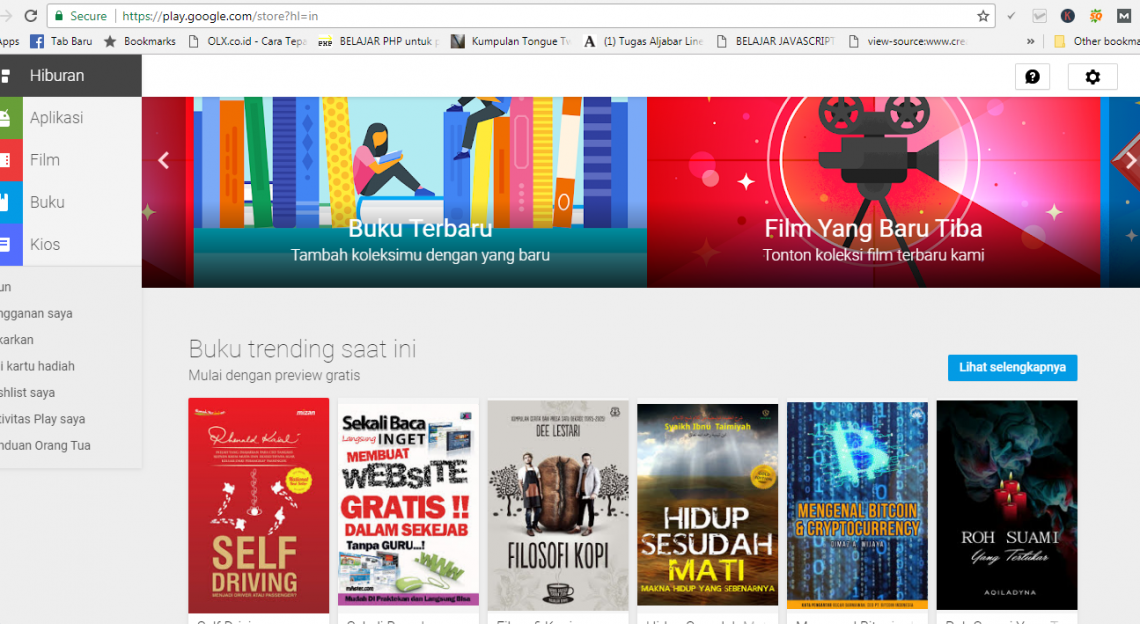
Task: Reload the page with refresh icon
Action: coord(30,16)
